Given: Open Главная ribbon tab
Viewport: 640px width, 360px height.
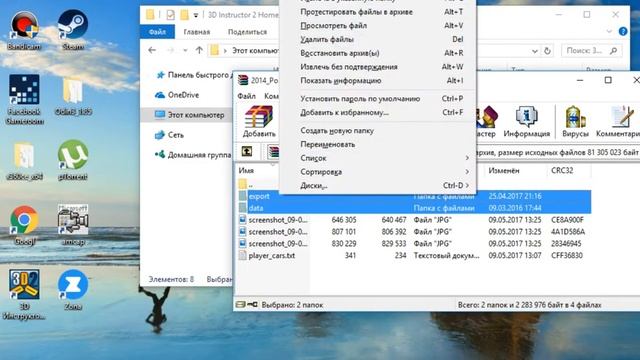Looking at the screenshot, I should point(197,31).
